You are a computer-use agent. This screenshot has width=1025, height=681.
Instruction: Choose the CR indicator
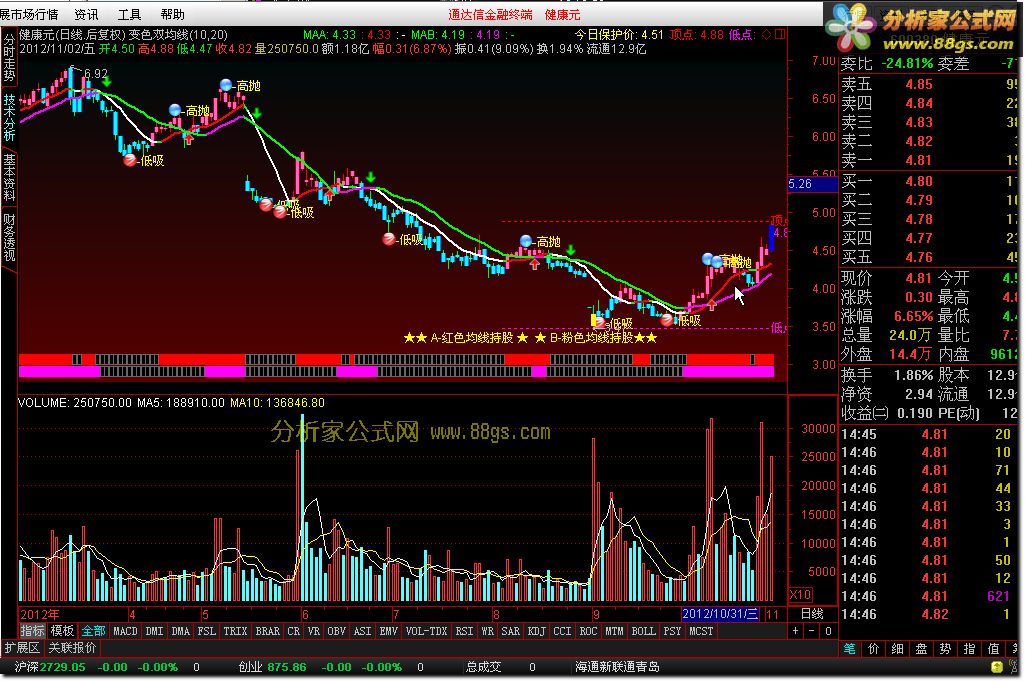(x=294, y=631)
